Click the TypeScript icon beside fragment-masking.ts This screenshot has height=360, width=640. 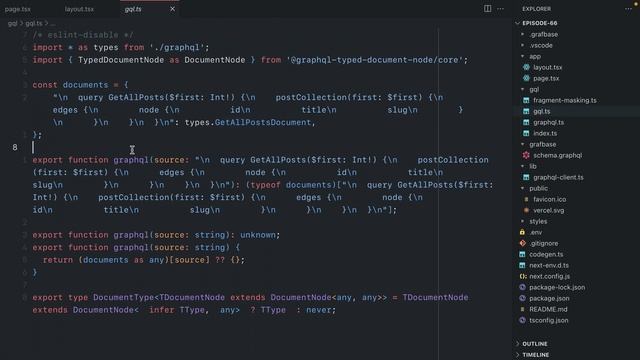(x=526, y=100)
